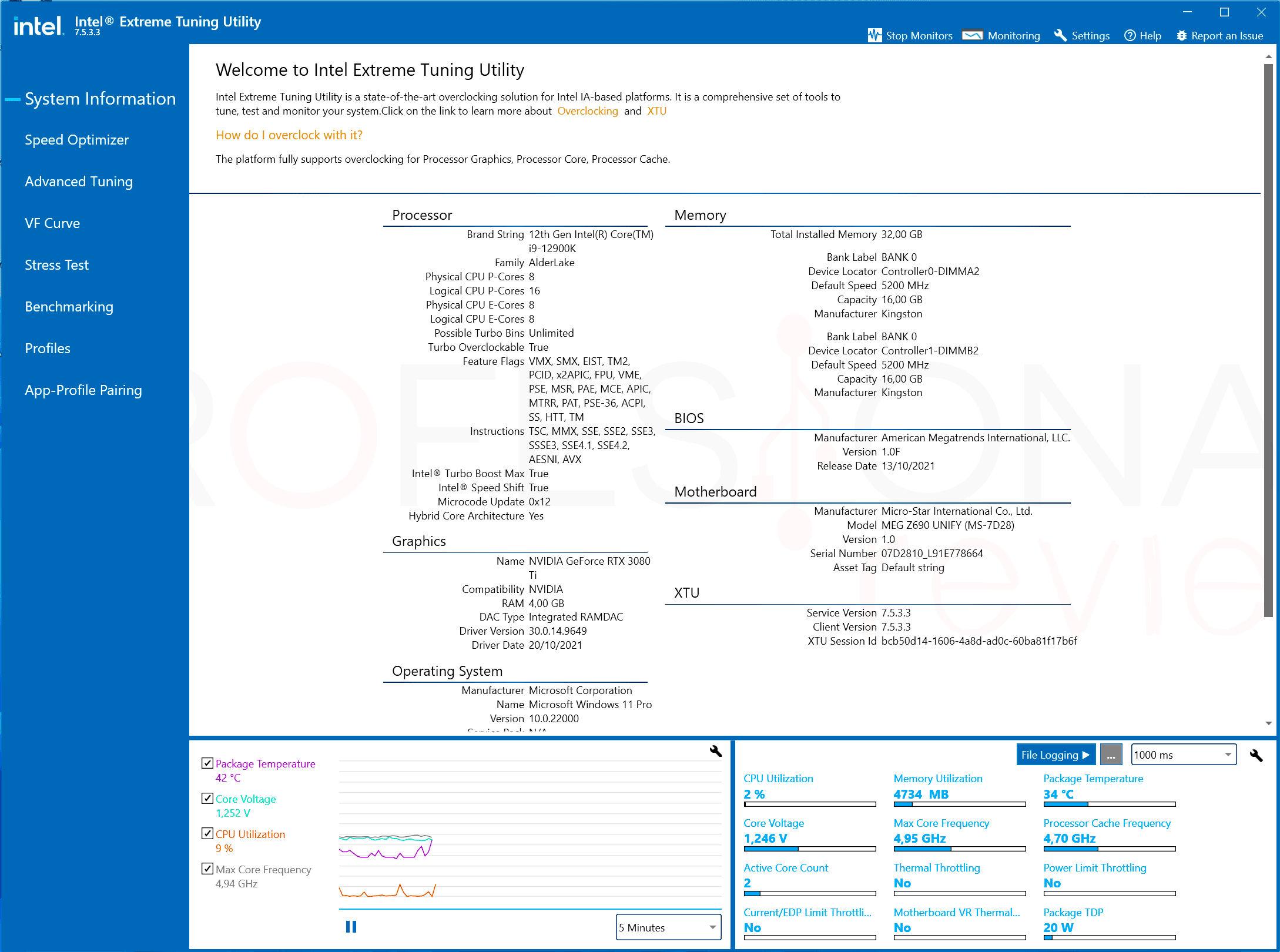Open Profiles
The image size is (1280, 952).
pos(48,348)
